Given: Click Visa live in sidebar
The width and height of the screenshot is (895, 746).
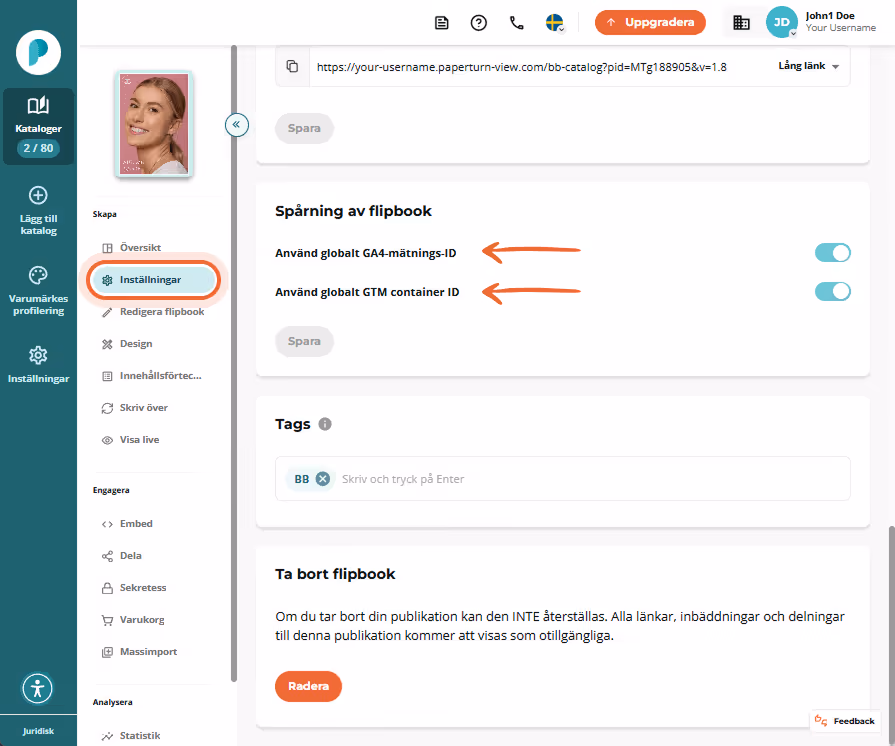Looking at the screenshot, I should coord(130,439).
